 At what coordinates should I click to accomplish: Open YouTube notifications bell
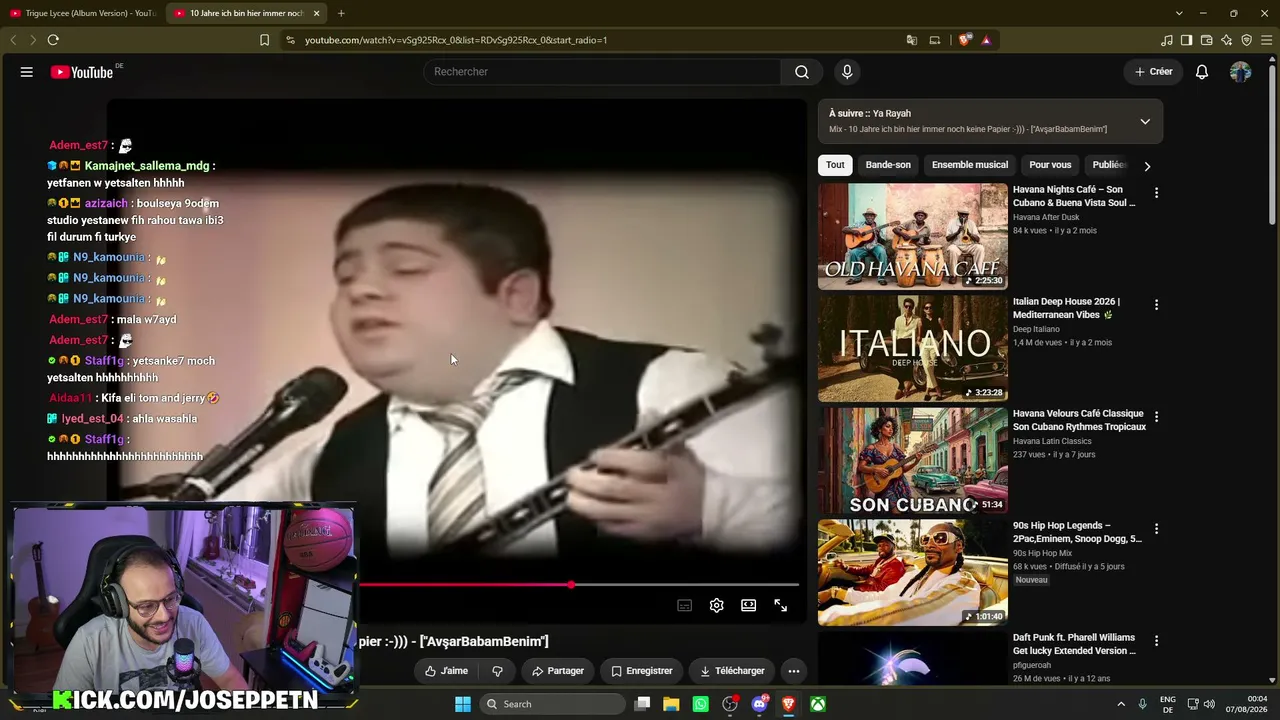(x=1202, y=72)
